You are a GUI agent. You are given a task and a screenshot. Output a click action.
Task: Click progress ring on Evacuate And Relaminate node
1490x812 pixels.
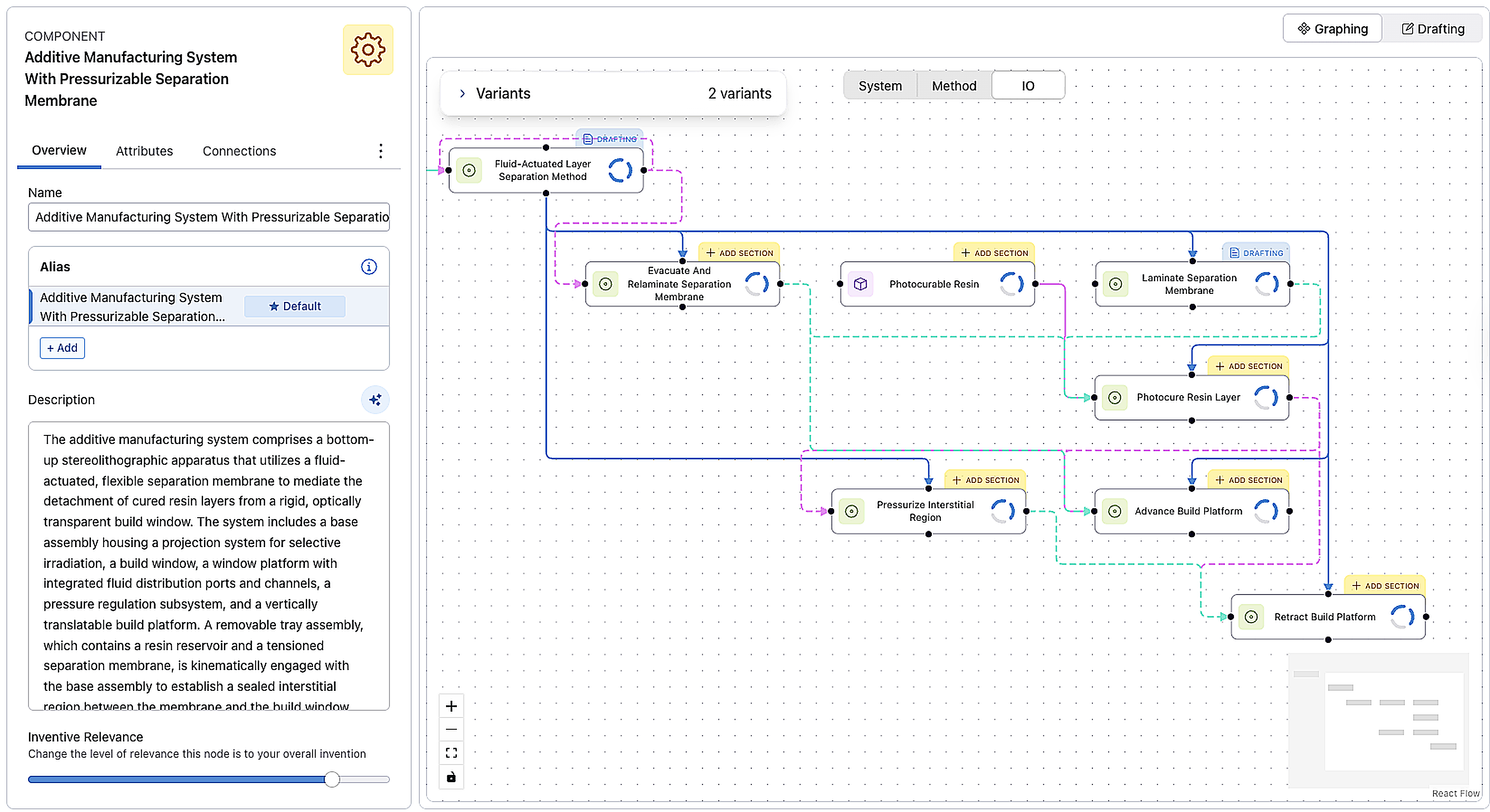coord(757,284)
